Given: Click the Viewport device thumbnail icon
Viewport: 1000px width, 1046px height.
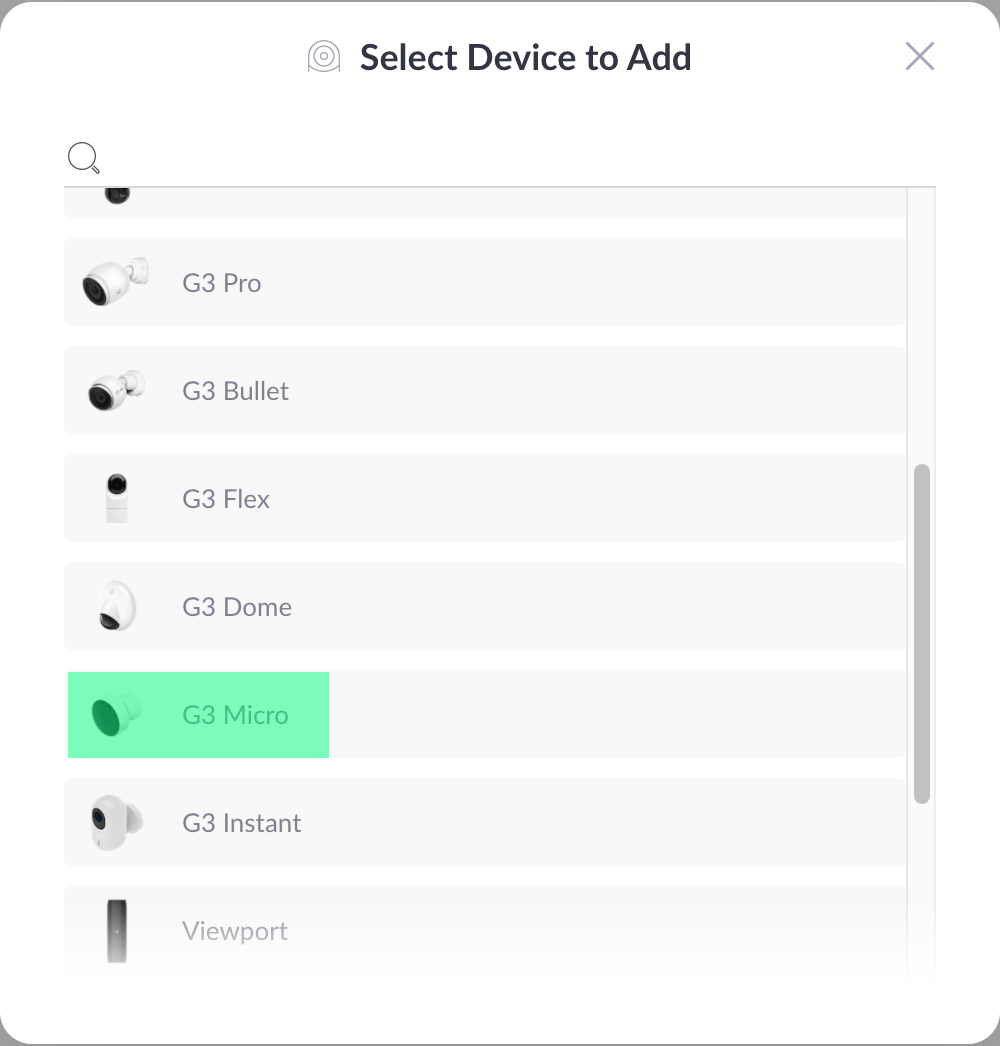Looking at the screenshot, I should tap(116, 930).
